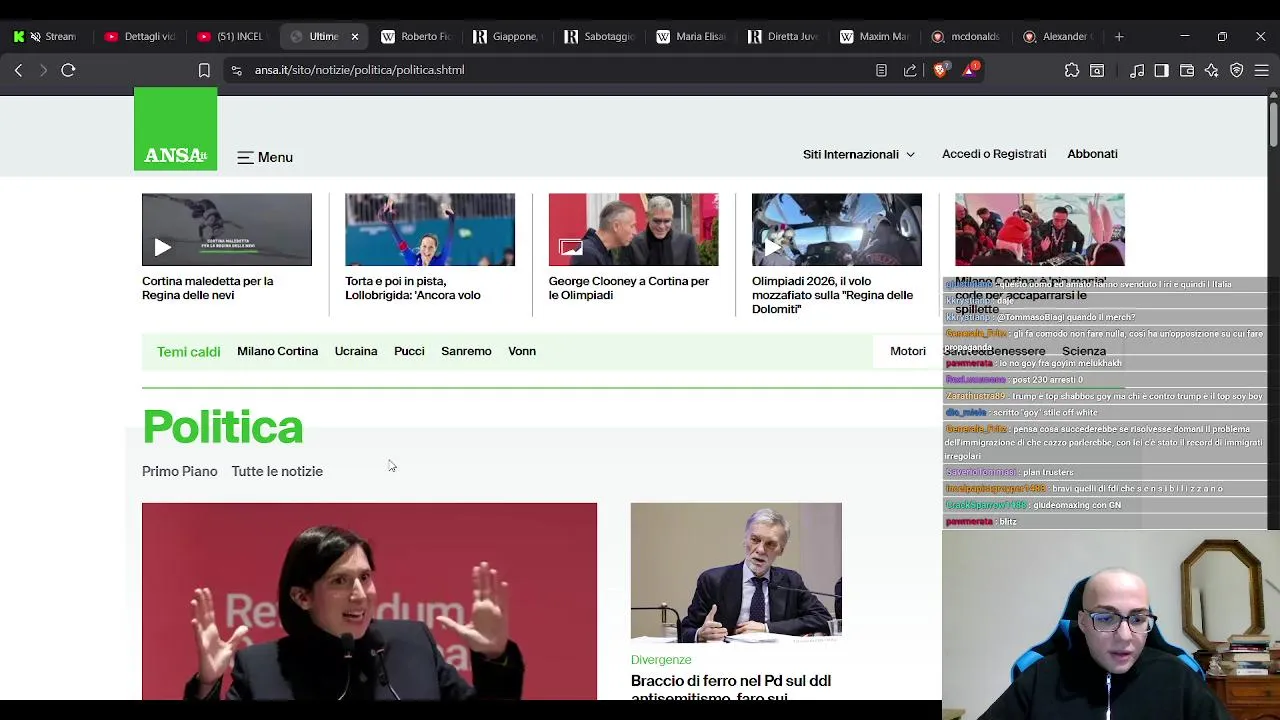Open site information icon in address bar

(236, 70)
